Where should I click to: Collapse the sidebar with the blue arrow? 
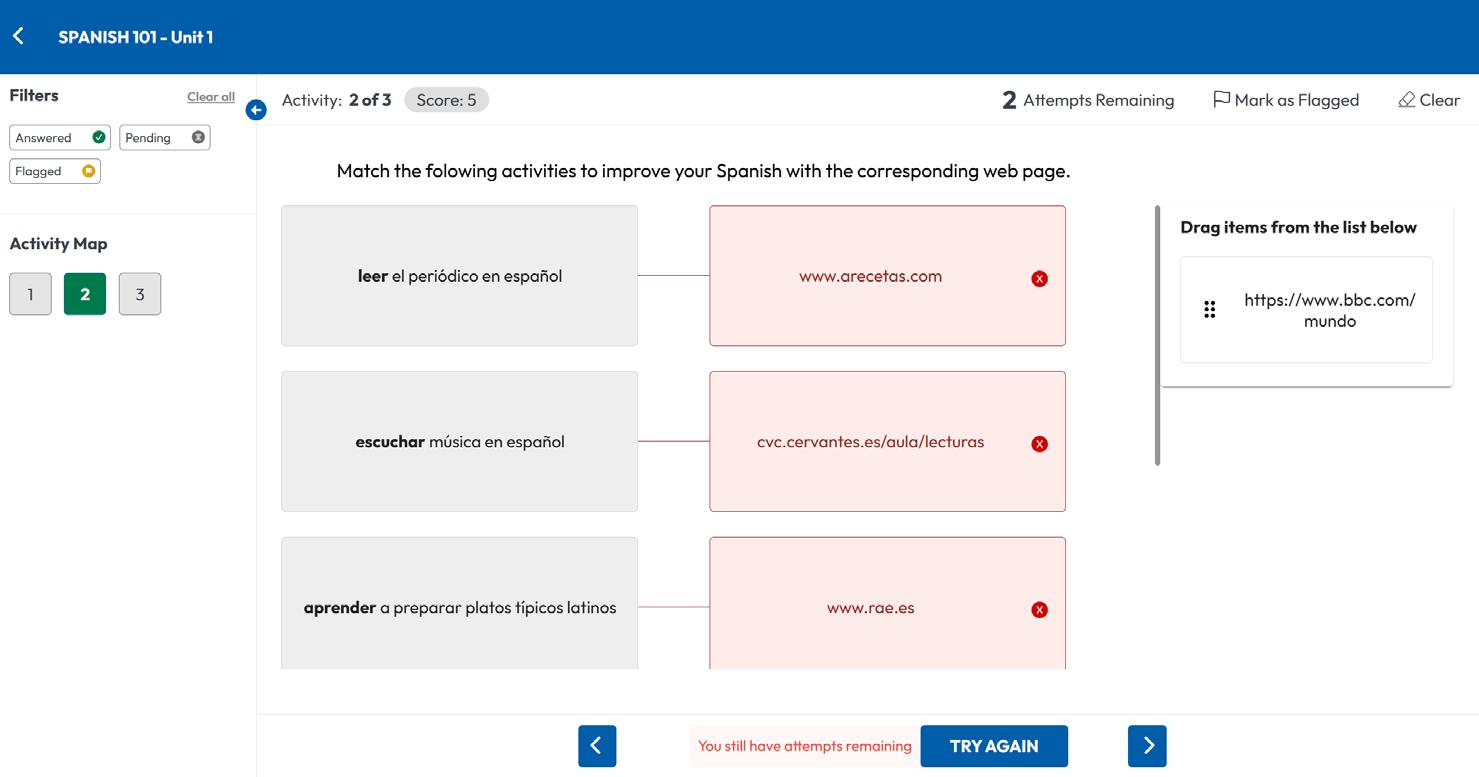coord(256,110)
